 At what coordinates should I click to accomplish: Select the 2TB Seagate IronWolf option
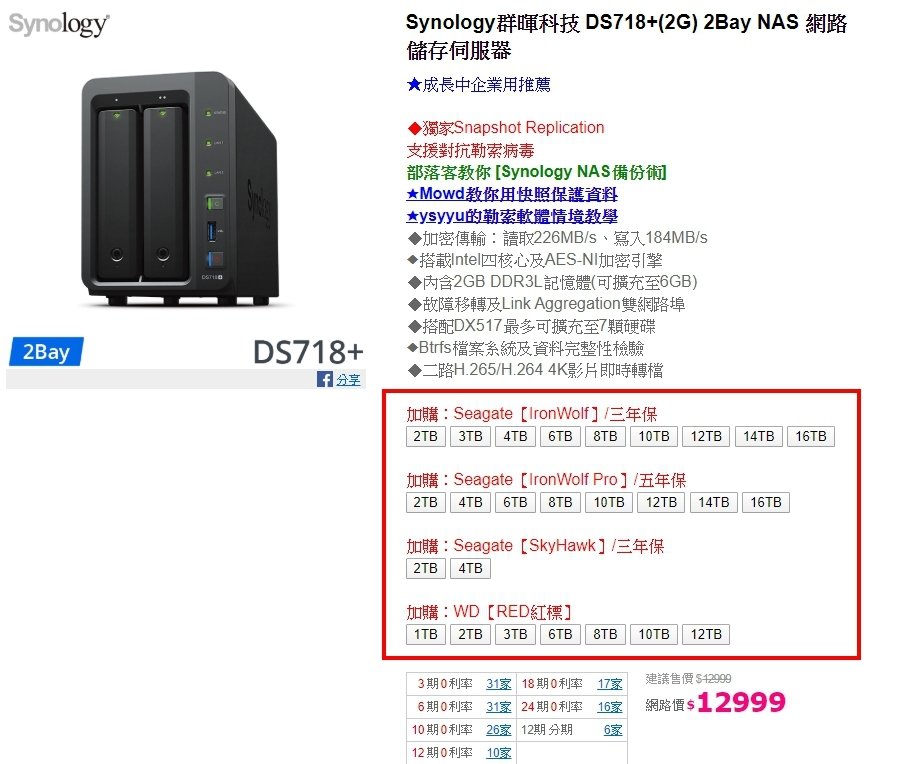pos(426,436)
